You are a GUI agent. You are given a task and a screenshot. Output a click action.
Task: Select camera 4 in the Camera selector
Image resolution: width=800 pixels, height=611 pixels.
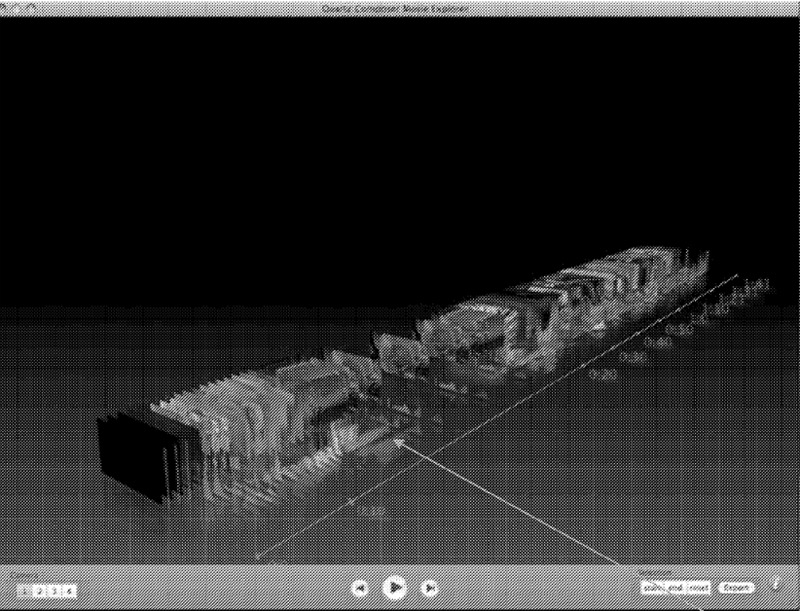pos(69,591)
